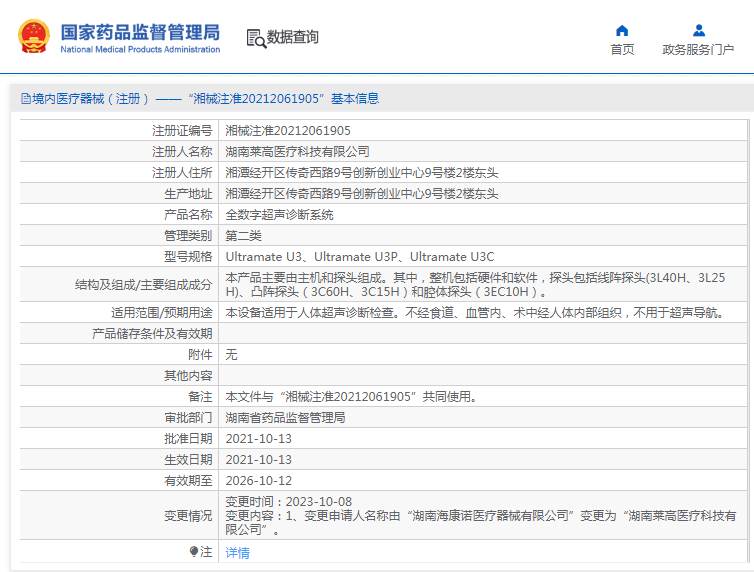Image resolution: width=754 pixels, height=572 pixels.
Task: Click management class 第二类
Action: [243, 236]
